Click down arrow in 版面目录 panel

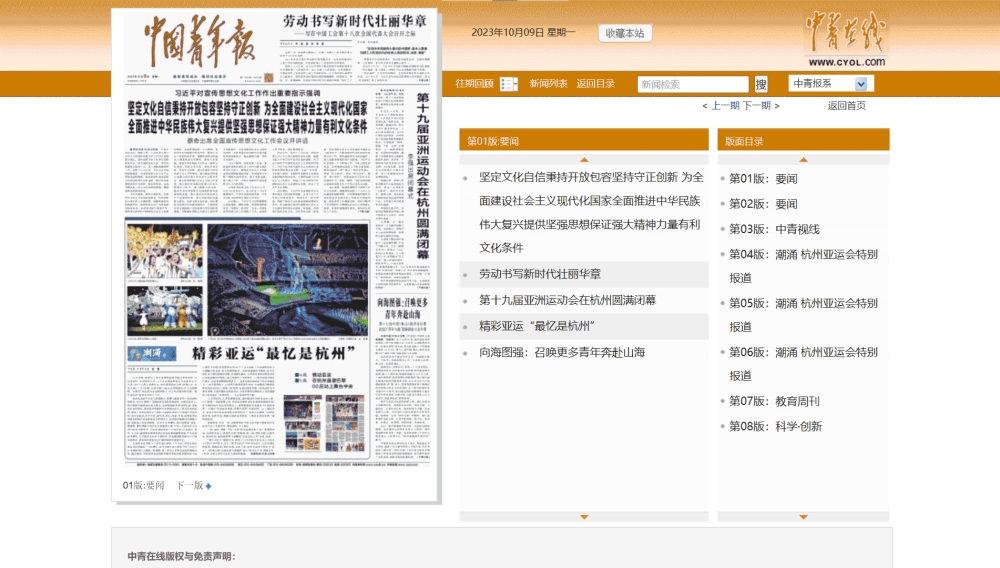[x=803, y=516]
